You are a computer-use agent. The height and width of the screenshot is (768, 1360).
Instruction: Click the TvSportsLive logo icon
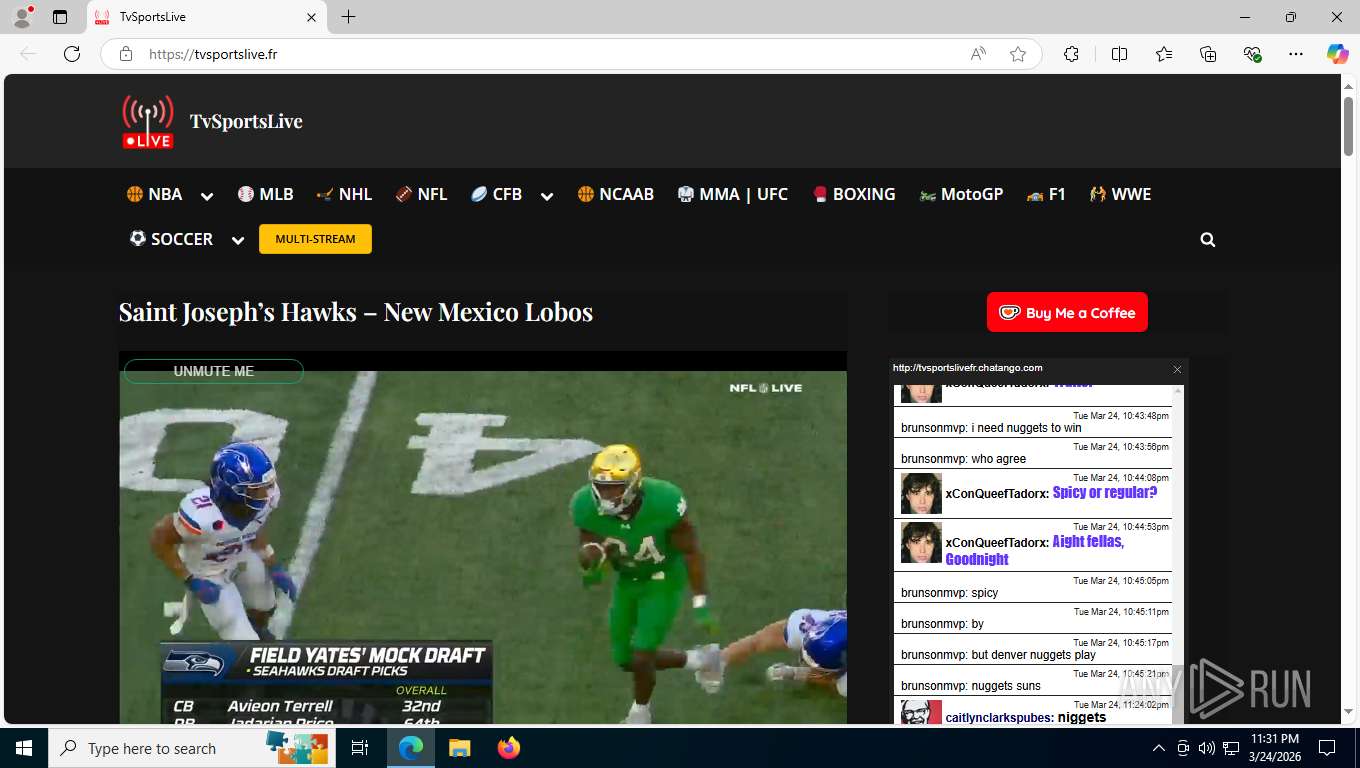coord(148,122)
